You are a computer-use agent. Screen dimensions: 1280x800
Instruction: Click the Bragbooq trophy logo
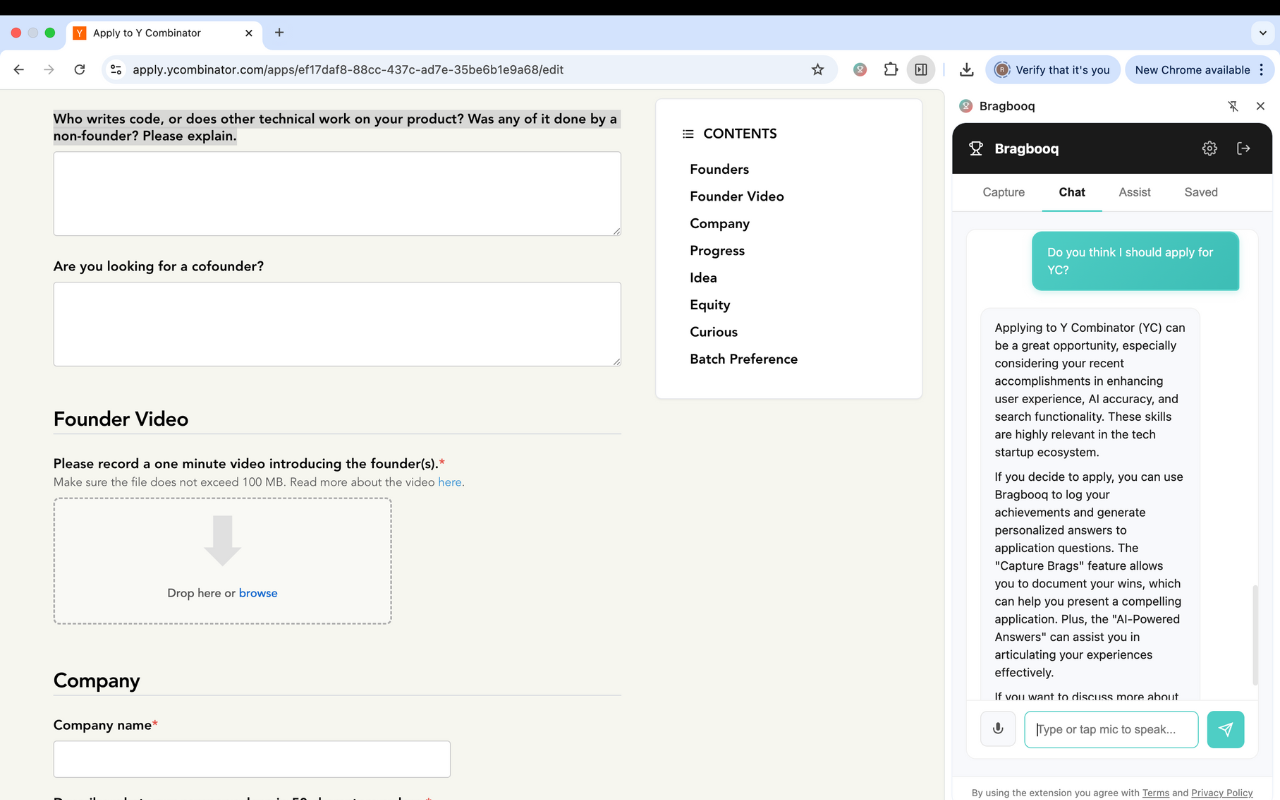[976, 149]
